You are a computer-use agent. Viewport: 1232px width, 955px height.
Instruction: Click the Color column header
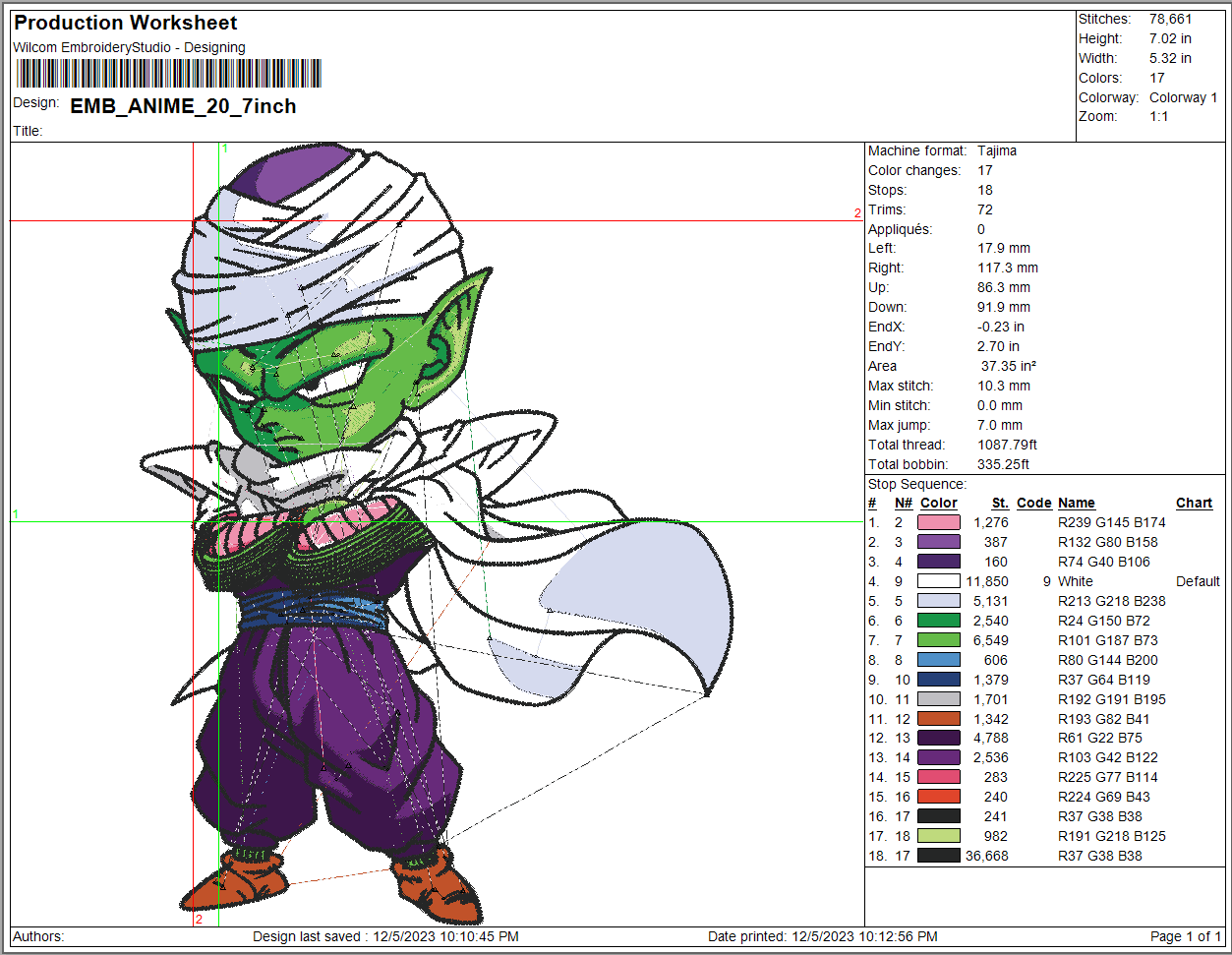[x=938, y=503]
